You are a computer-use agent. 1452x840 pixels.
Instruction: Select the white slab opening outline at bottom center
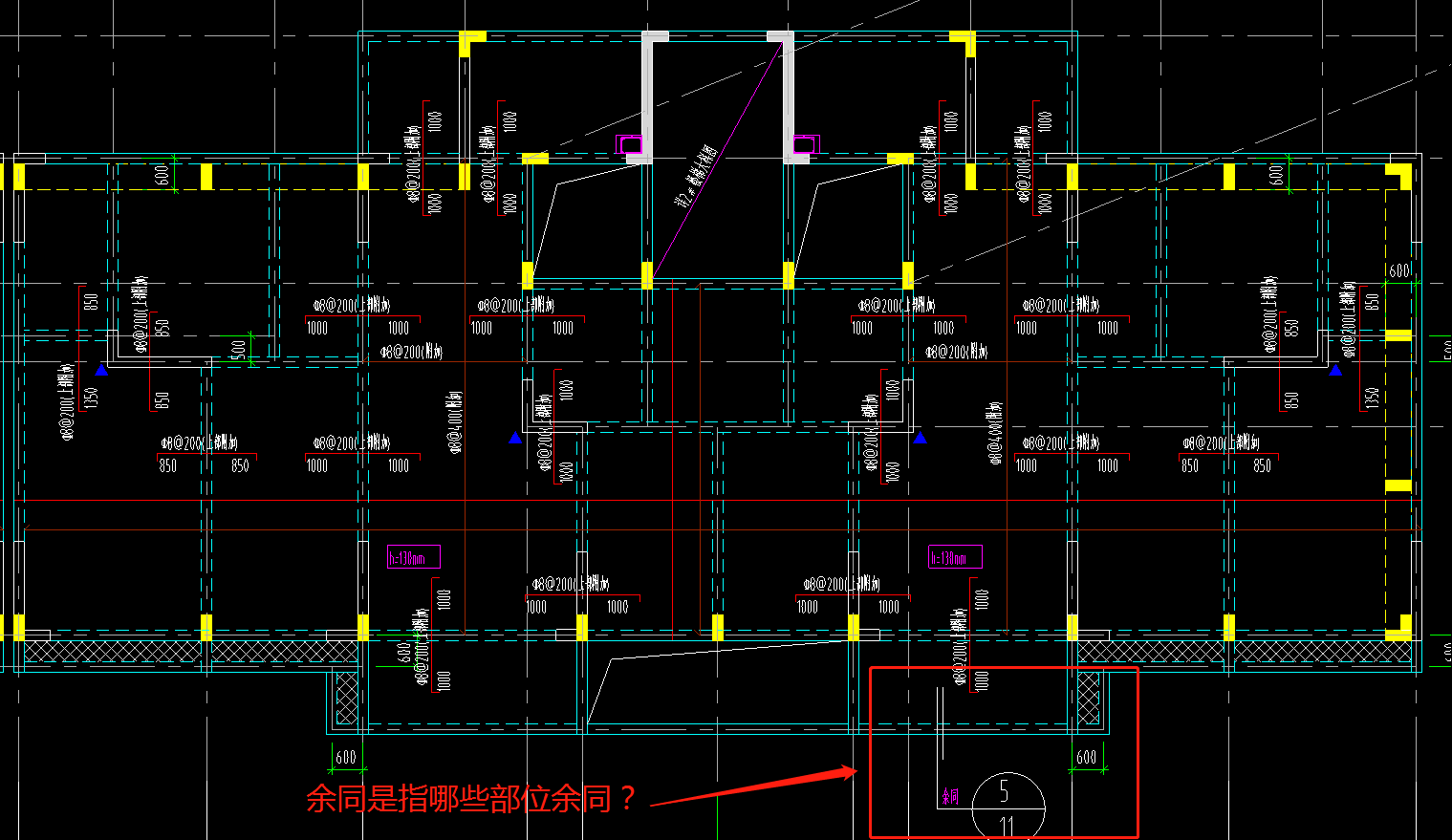[x=717, y=681]
